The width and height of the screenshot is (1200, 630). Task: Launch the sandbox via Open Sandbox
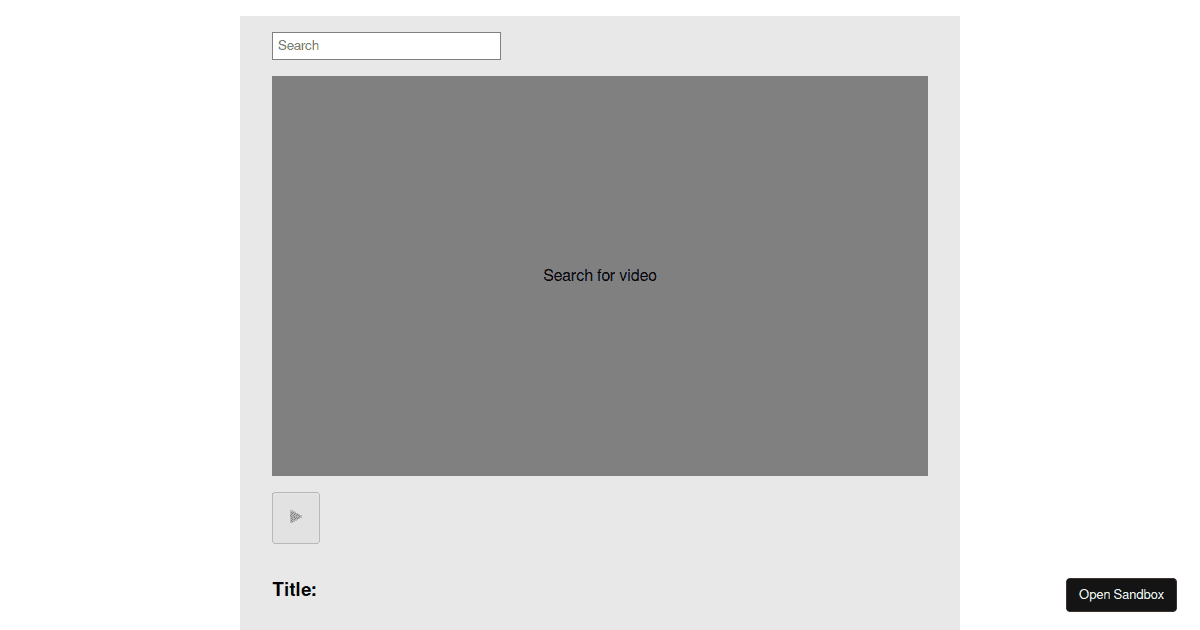(1121, 594)
